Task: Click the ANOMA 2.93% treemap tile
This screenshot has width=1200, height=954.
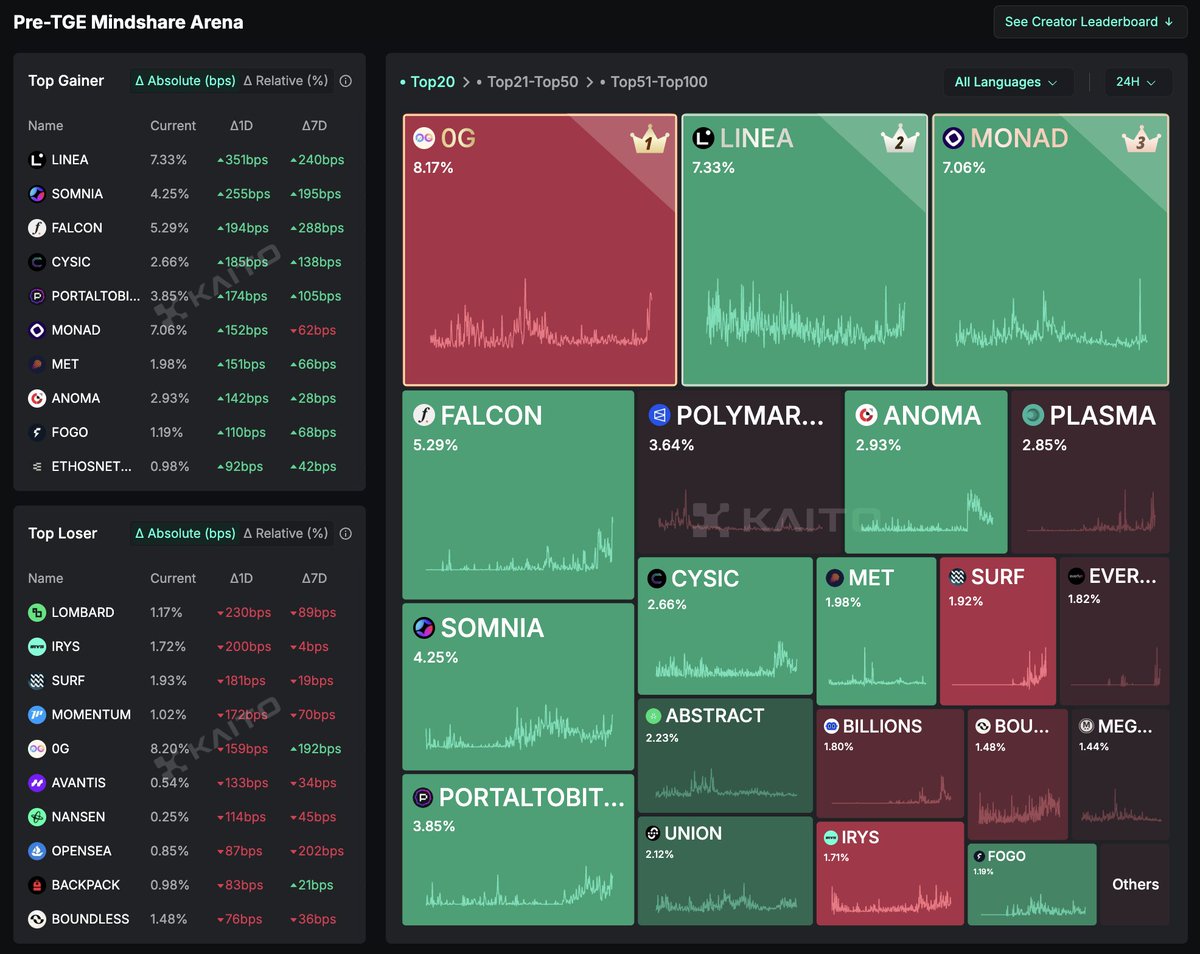Action: tap(926, 472)
